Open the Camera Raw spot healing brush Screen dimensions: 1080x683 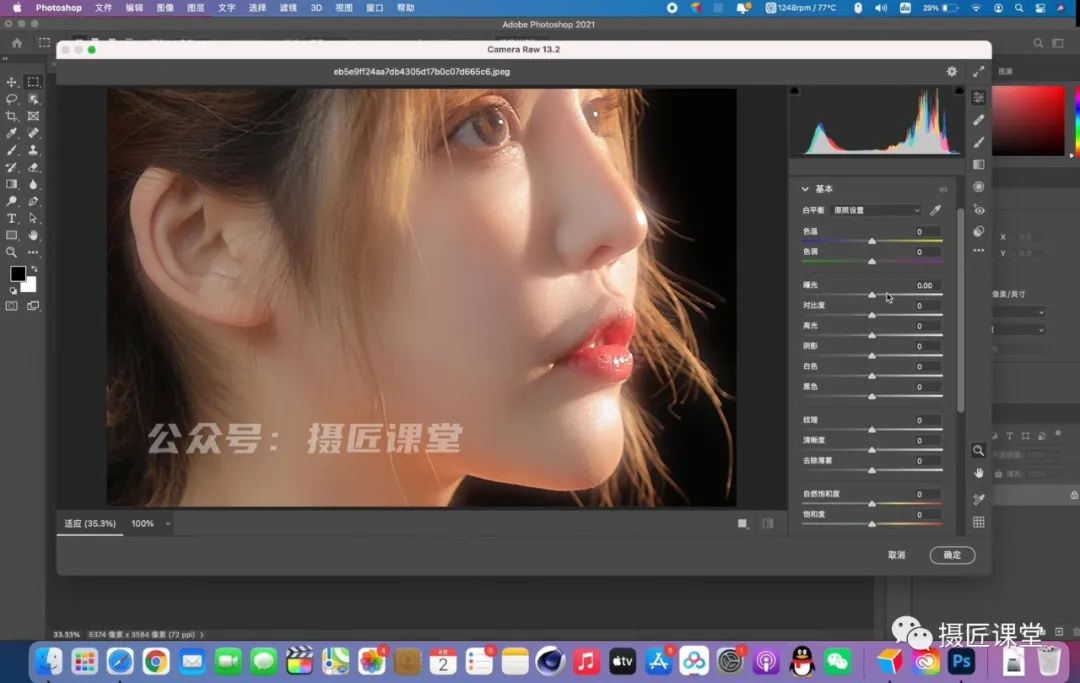(x=978, y=120)
